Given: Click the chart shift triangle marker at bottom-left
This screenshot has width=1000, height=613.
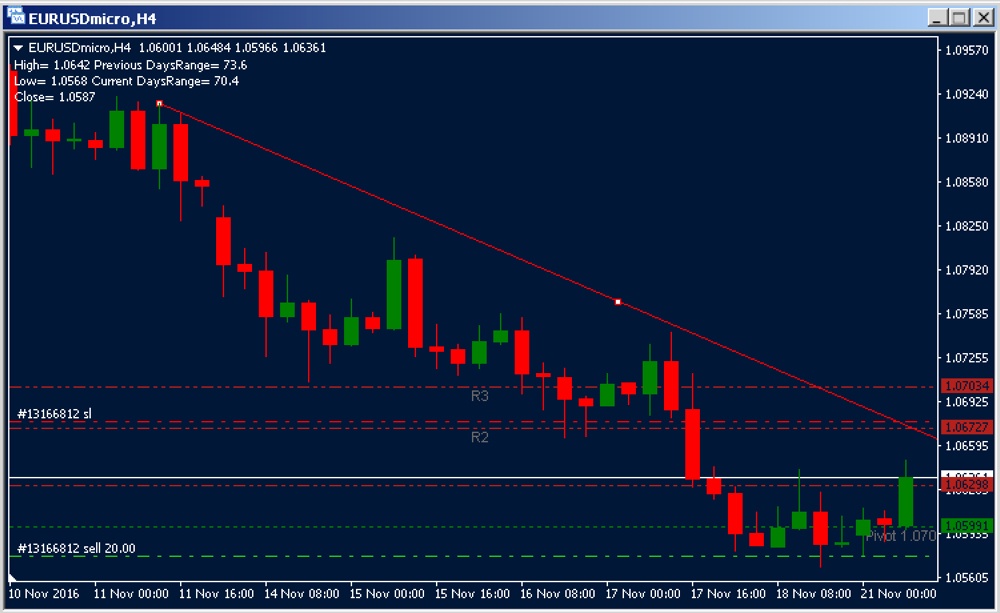Looking at the screenshot, I should tap(13, 578).
